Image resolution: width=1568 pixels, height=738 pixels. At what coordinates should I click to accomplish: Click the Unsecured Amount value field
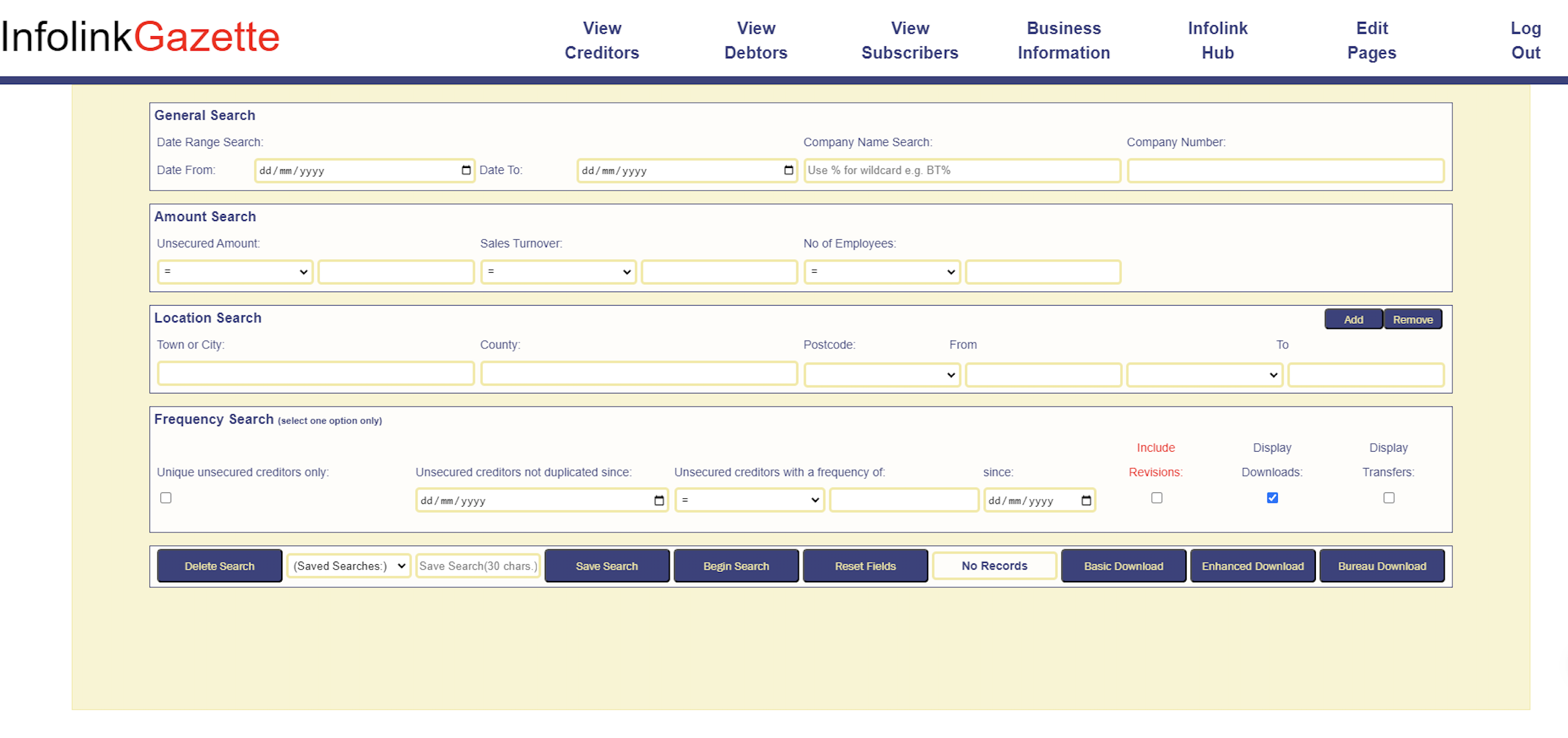coord(396,272)
